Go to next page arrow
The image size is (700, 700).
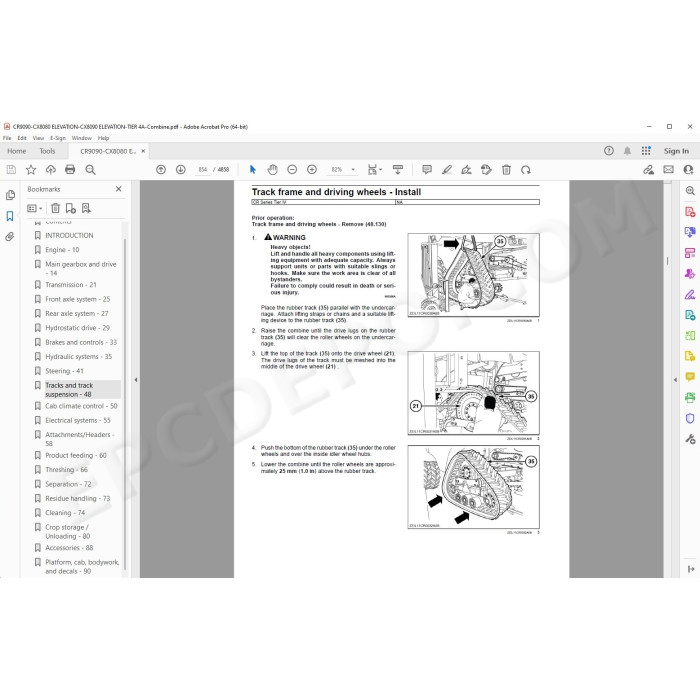(180, 170)
